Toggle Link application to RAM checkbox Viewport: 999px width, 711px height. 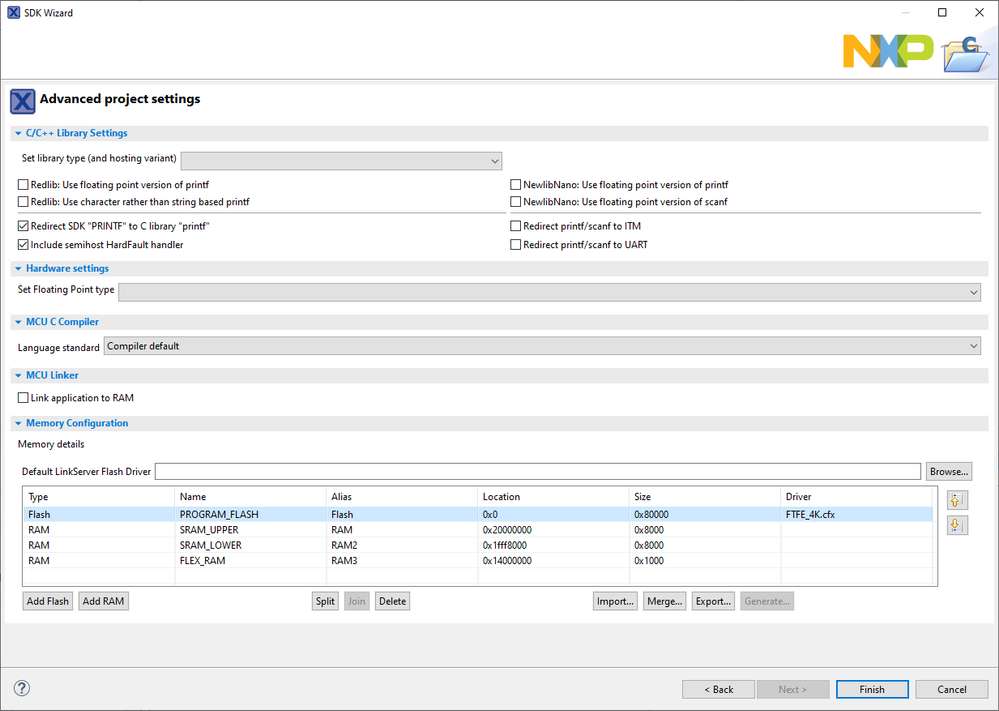[x=23, y=398]
